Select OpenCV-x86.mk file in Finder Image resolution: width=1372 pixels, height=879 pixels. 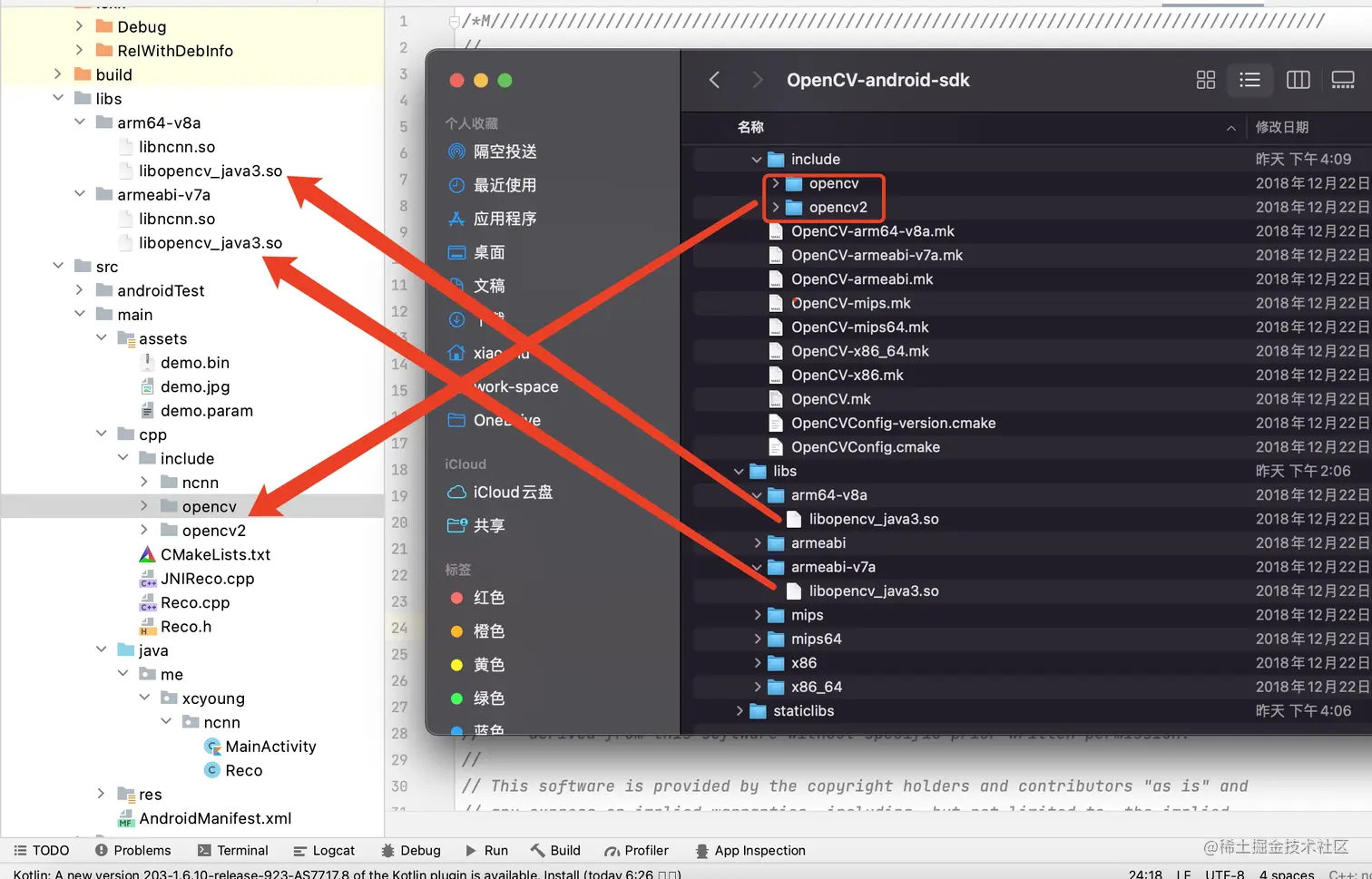(x=847, y=375)
